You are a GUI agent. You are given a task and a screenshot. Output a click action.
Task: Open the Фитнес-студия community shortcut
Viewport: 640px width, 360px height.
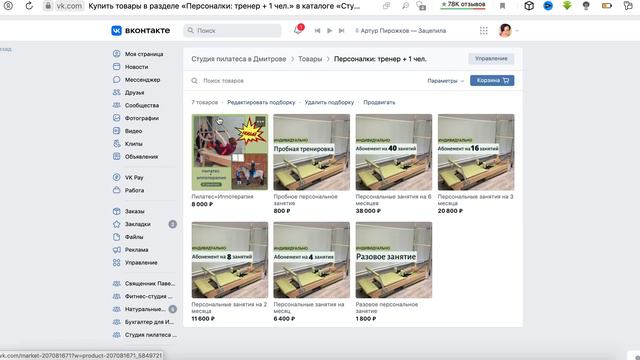(x=143, y=296)
